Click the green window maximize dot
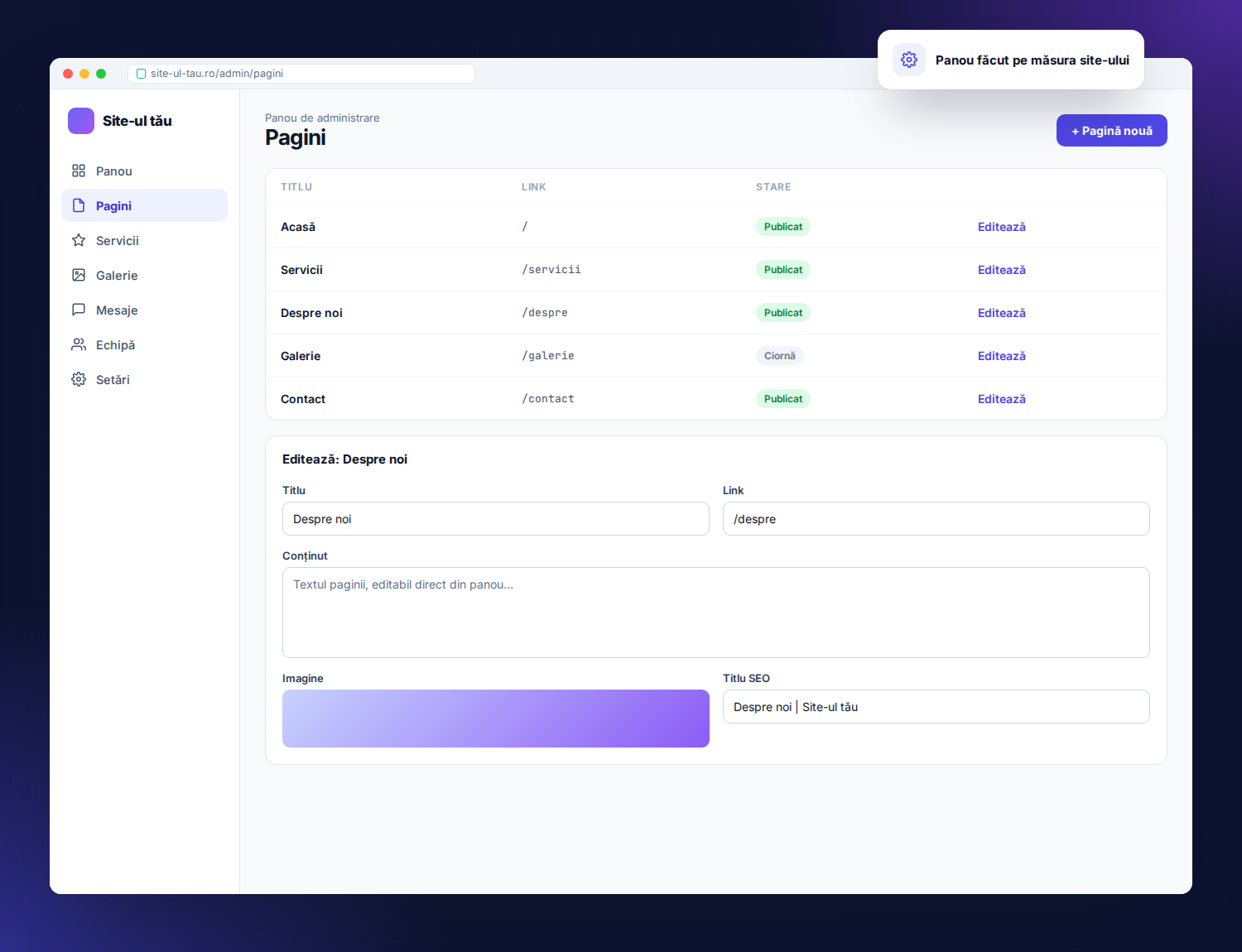The image size is (1242, 952). point(101,74)
